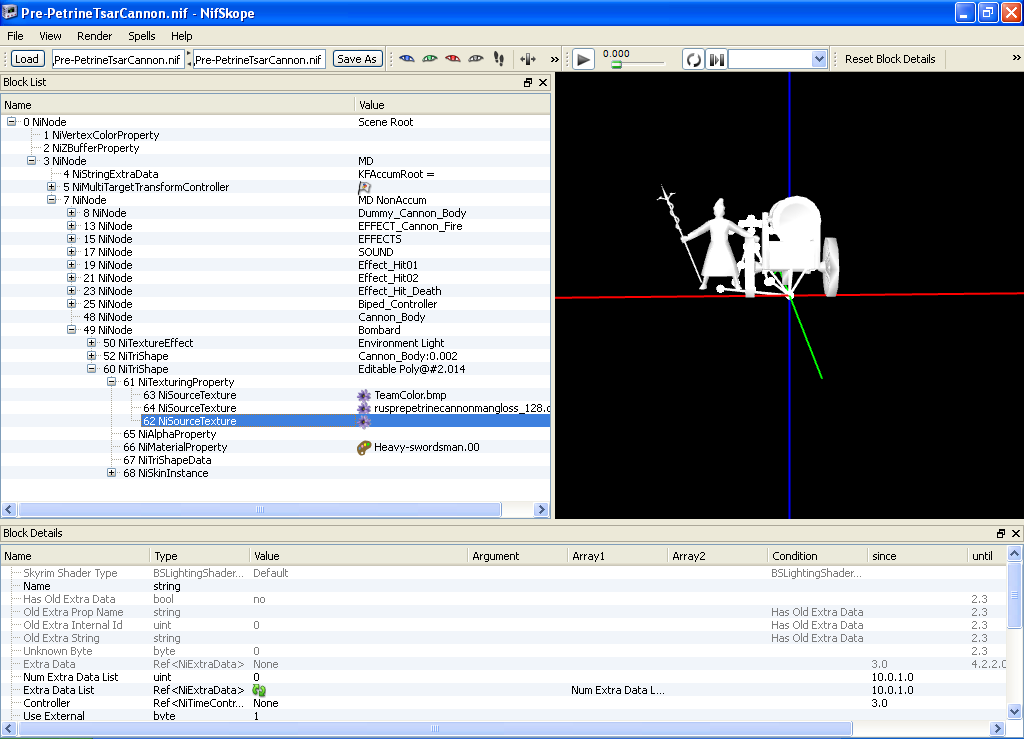This screenshot has width=1024, height=739.
Task: Collapse 49 NiNode Bombard
Action: click(x=72, y=330)
